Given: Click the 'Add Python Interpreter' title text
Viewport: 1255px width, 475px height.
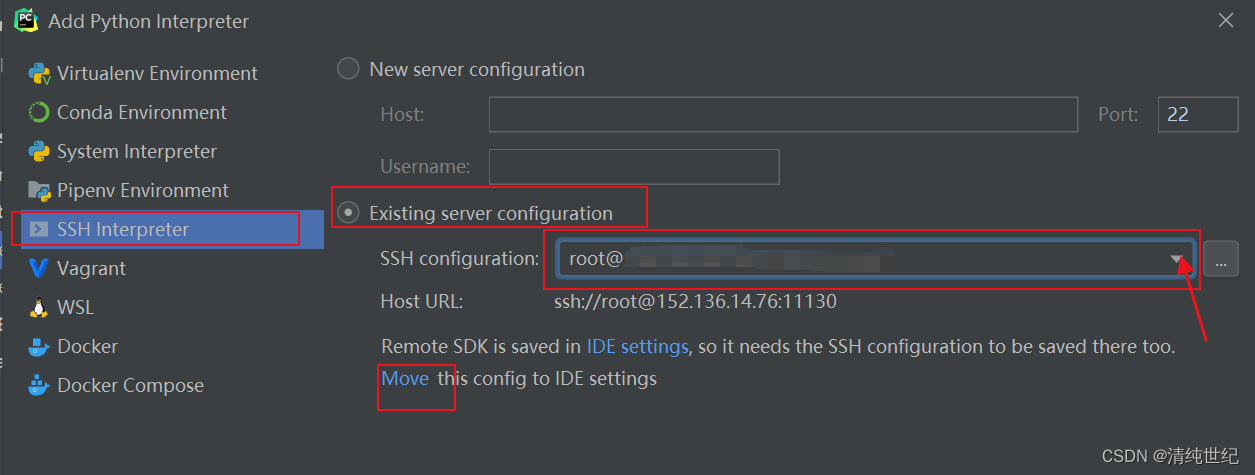Looking at the screenshot, I should coord(149,21).
